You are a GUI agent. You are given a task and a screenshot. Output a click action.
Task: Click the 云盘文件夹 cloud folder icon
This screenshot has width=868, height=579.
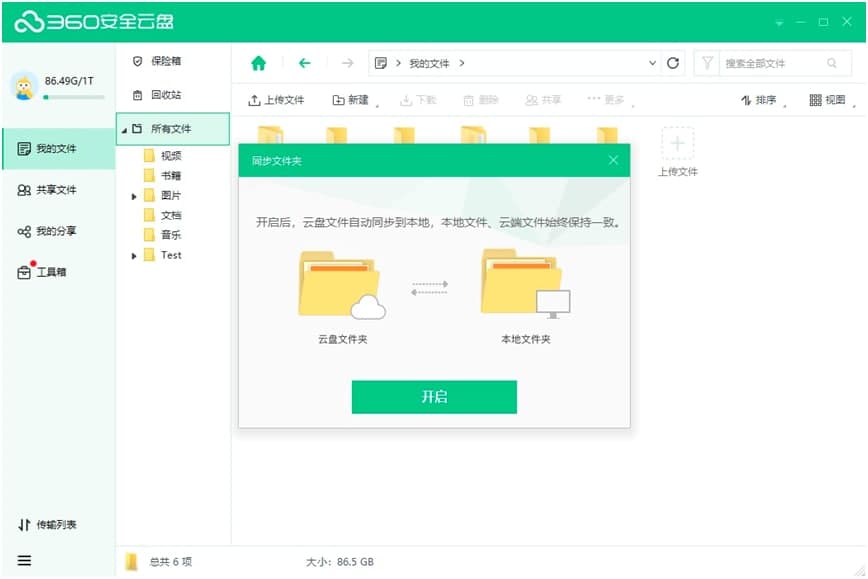click(x=342, y=285)
